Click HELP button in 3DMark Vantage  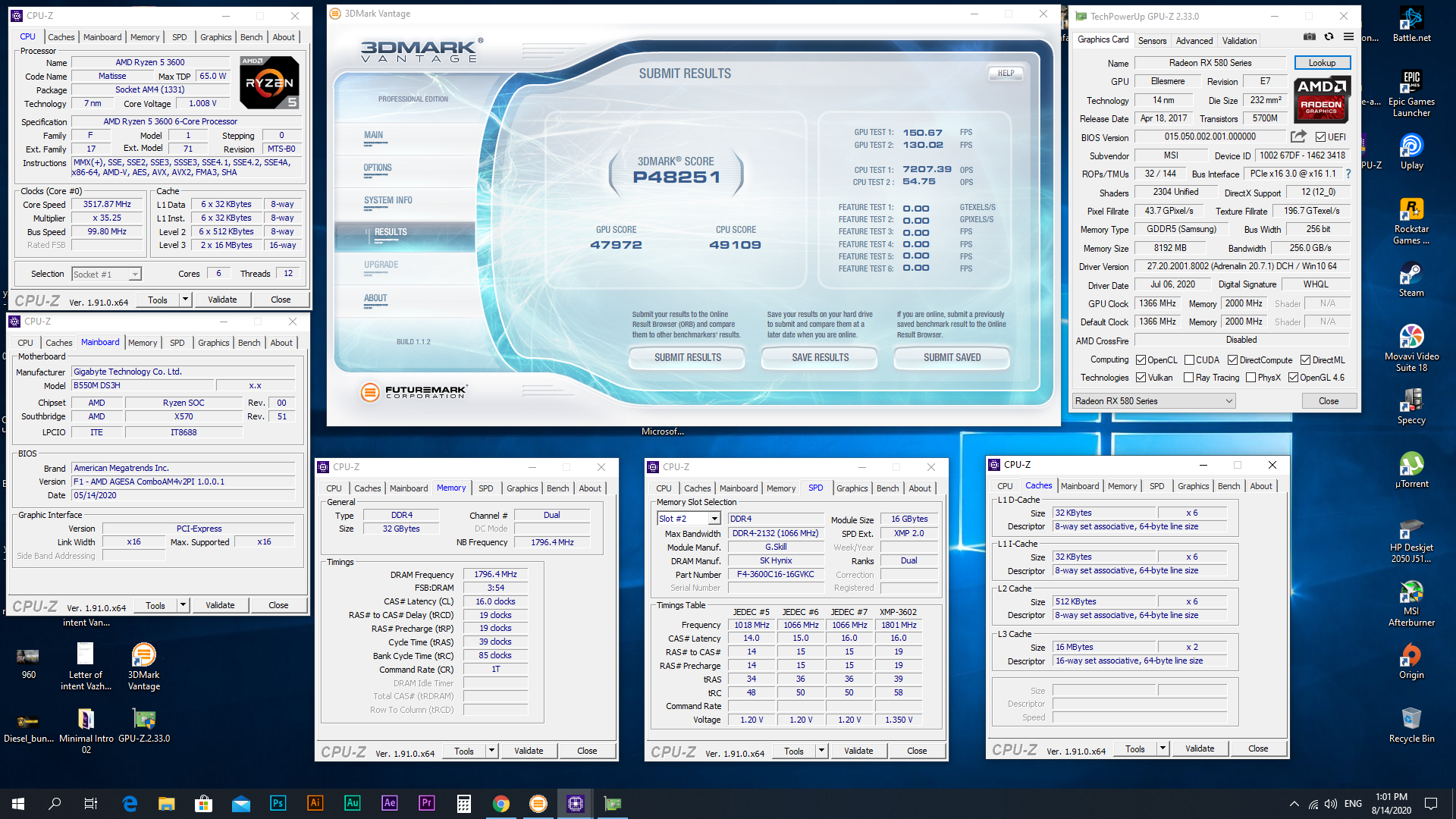[x=1006, y=74]
